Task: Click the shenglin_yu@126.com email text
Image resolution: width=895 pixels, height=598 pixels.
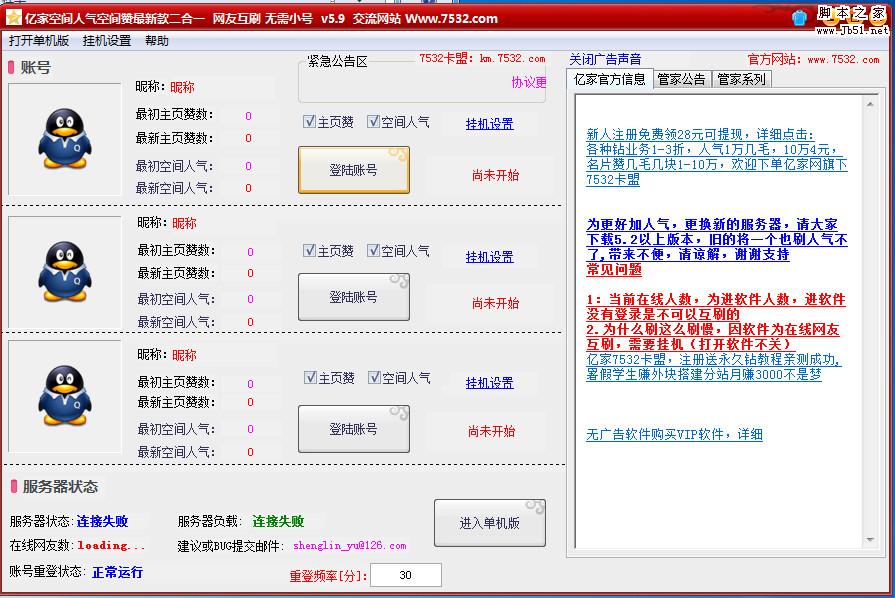Action: click(x=350, y=546)
